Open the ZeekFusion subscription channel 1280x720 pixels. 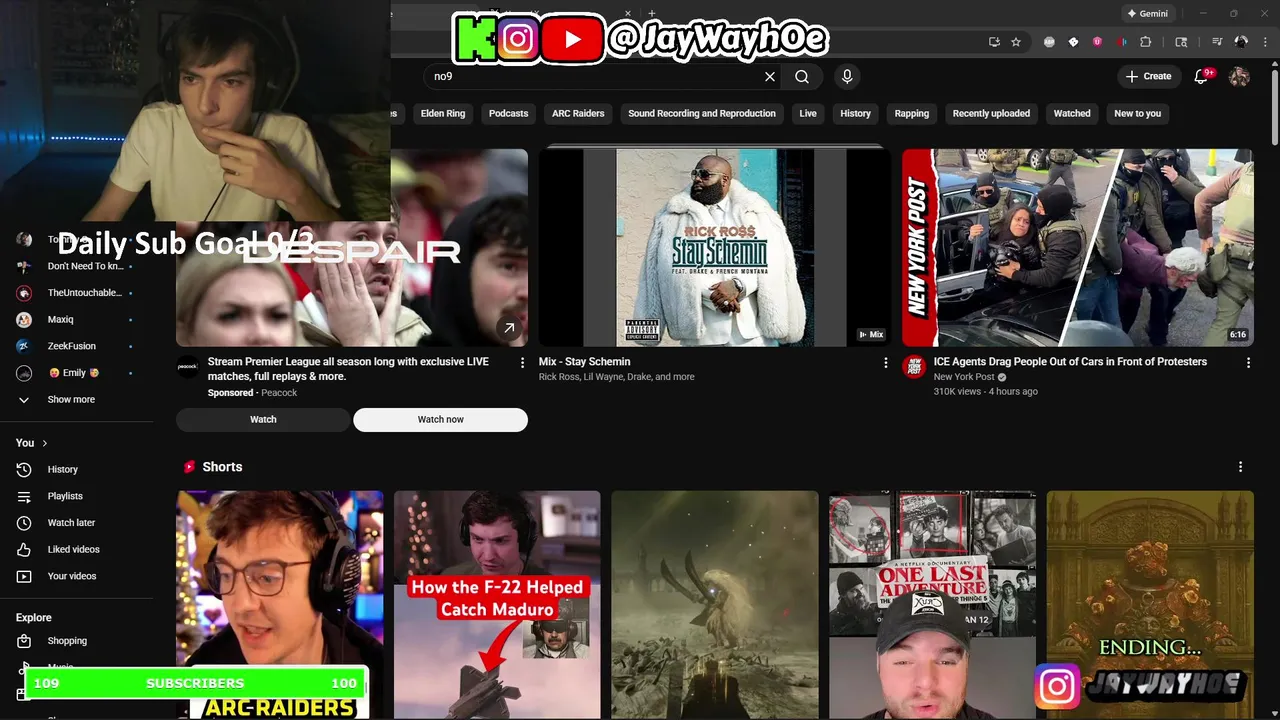click(x=76, y=346)
